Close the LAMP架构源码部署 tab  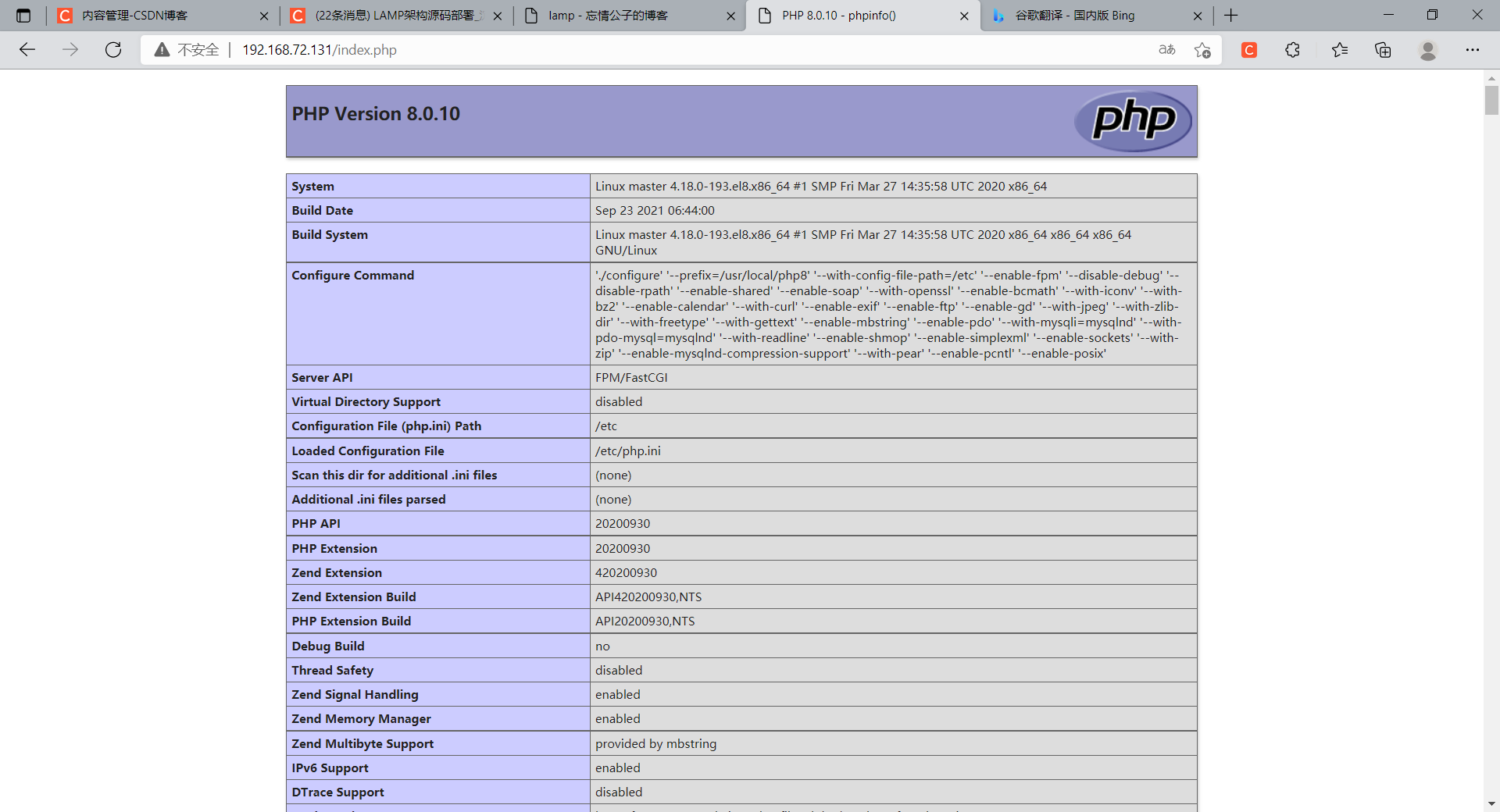498,16
